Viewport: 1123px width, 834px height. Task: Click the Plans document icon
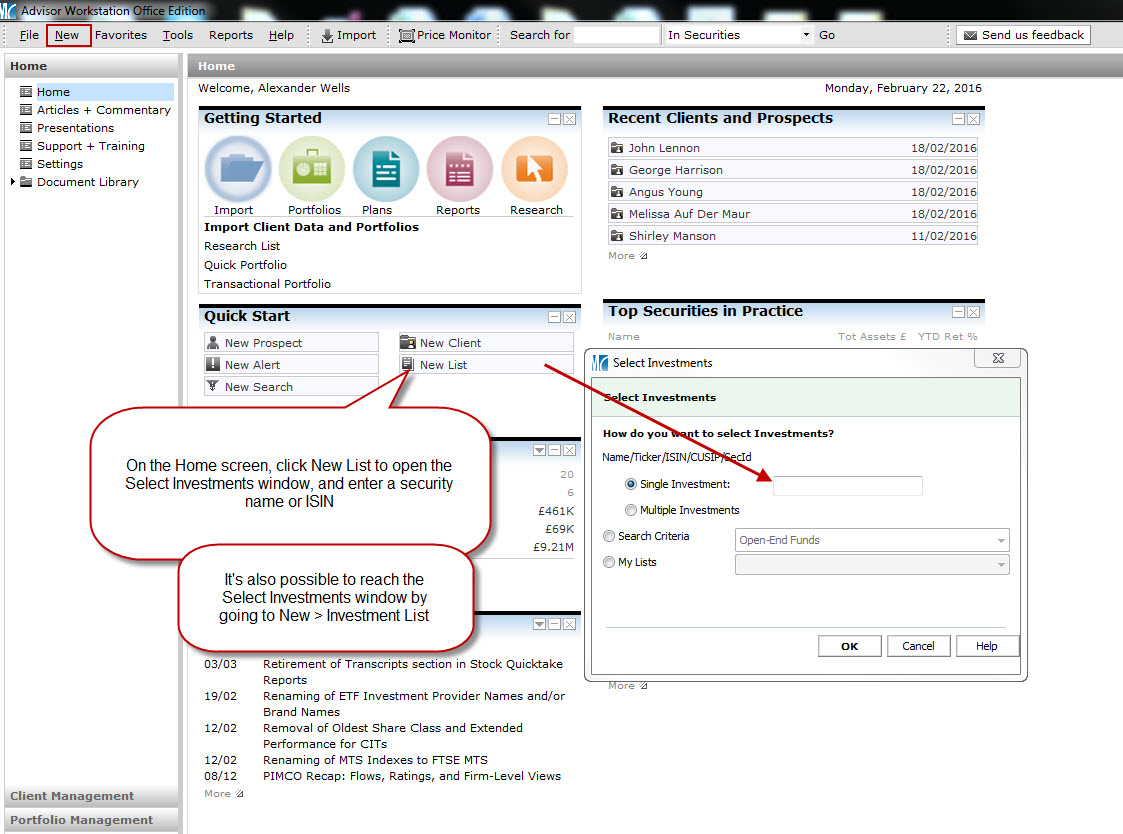[x=385, y=170]
